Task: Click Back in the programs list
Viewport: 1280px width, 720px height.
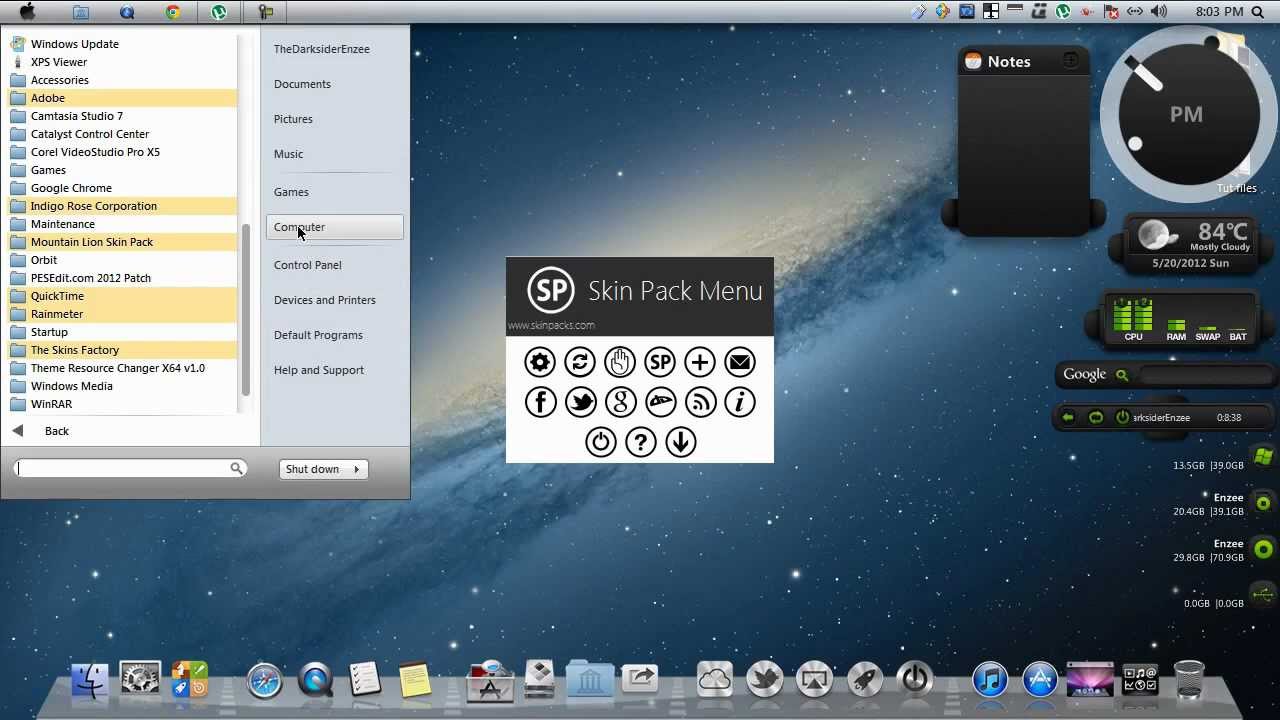Action: pos(57,431)
